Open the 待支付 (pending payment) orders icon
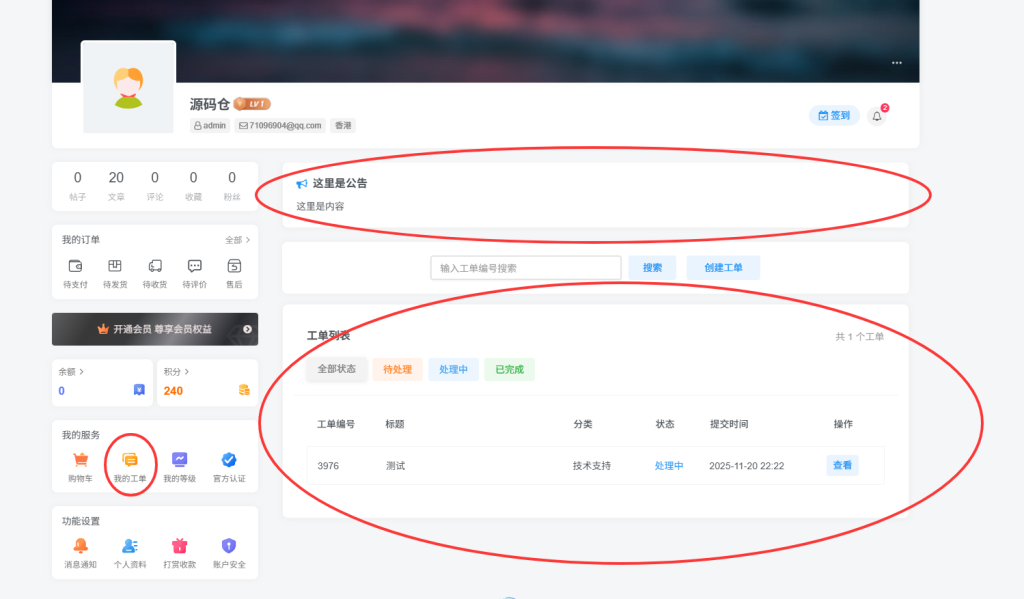Screen dimensions: 1024x599 77,268
